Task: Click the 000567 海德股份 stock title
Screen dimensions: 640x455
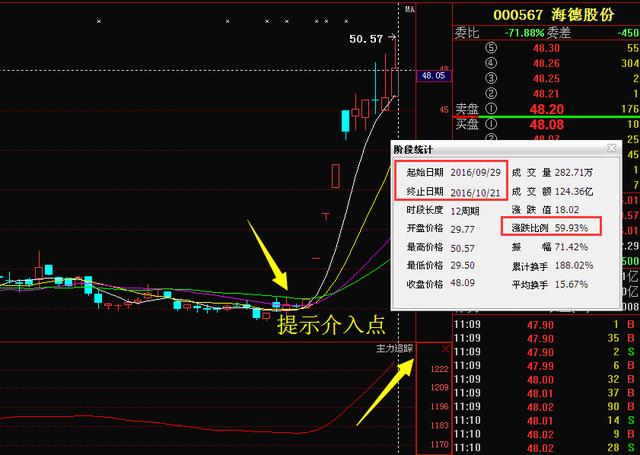Action: coord(553,15)
